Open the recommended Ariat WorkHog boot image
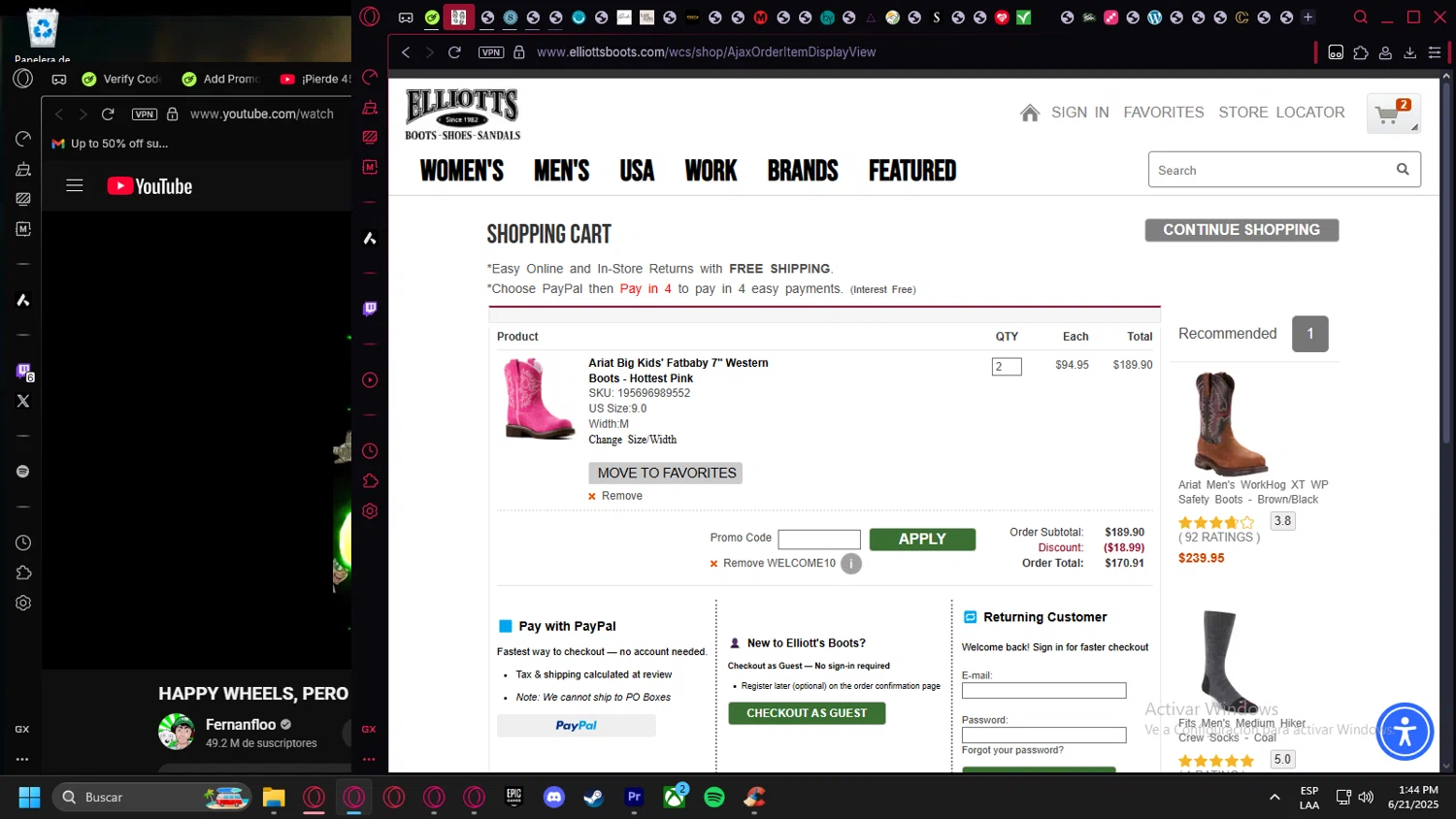 (x=1230, y=423)
